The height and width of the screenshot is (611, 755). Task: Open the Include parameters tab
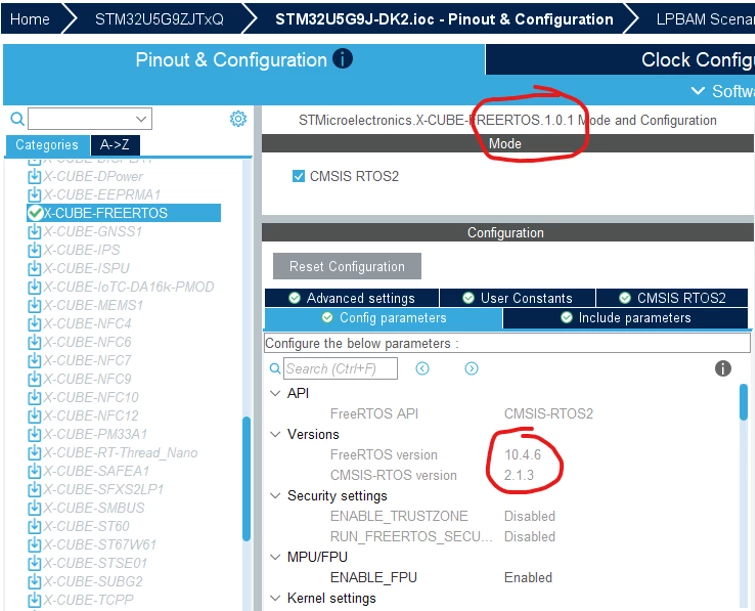[625, 318]
